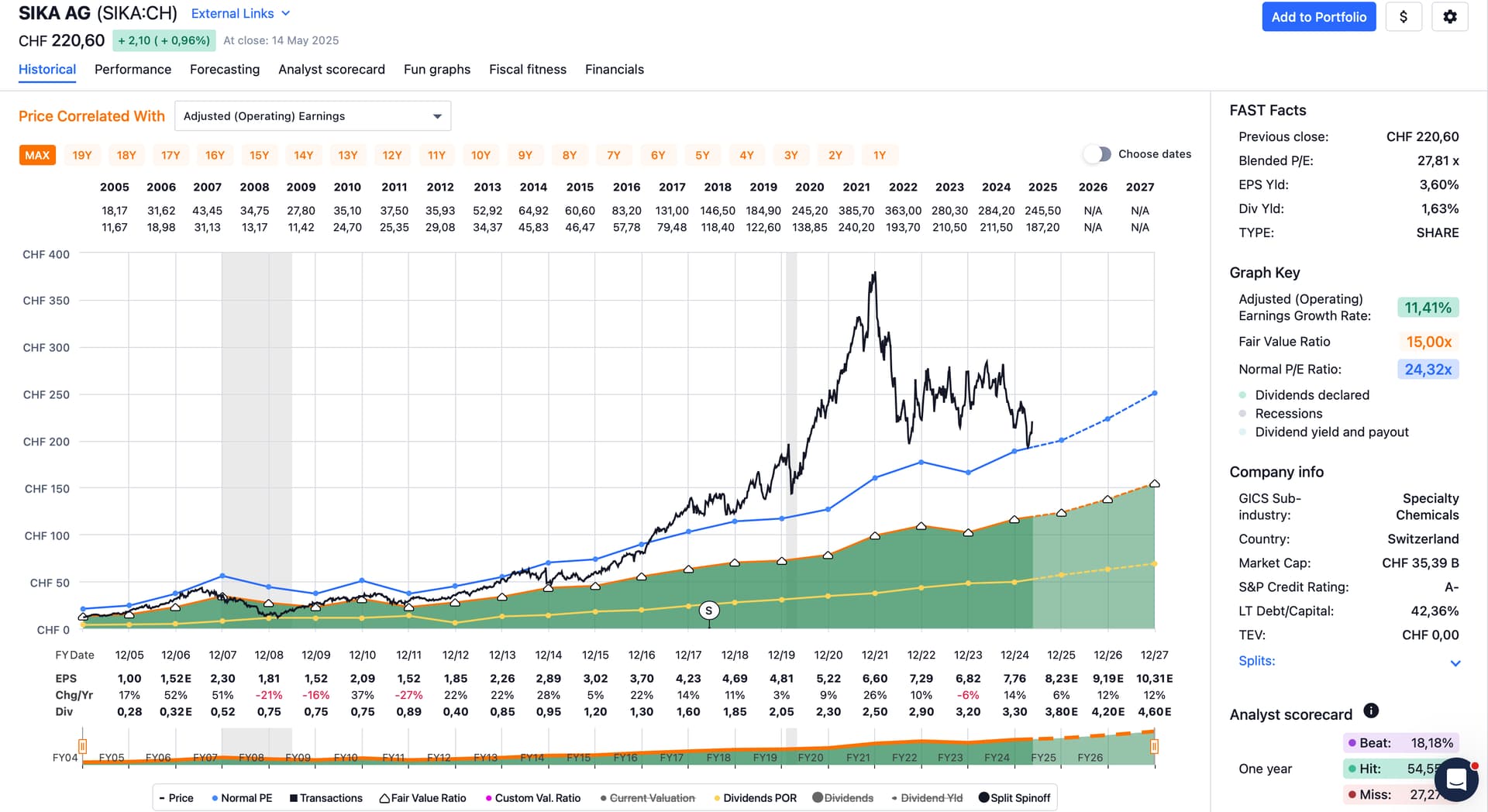Click the Analyst scorecard info icon
This screenshot has height=812, width=1488.
(1371, 710)
